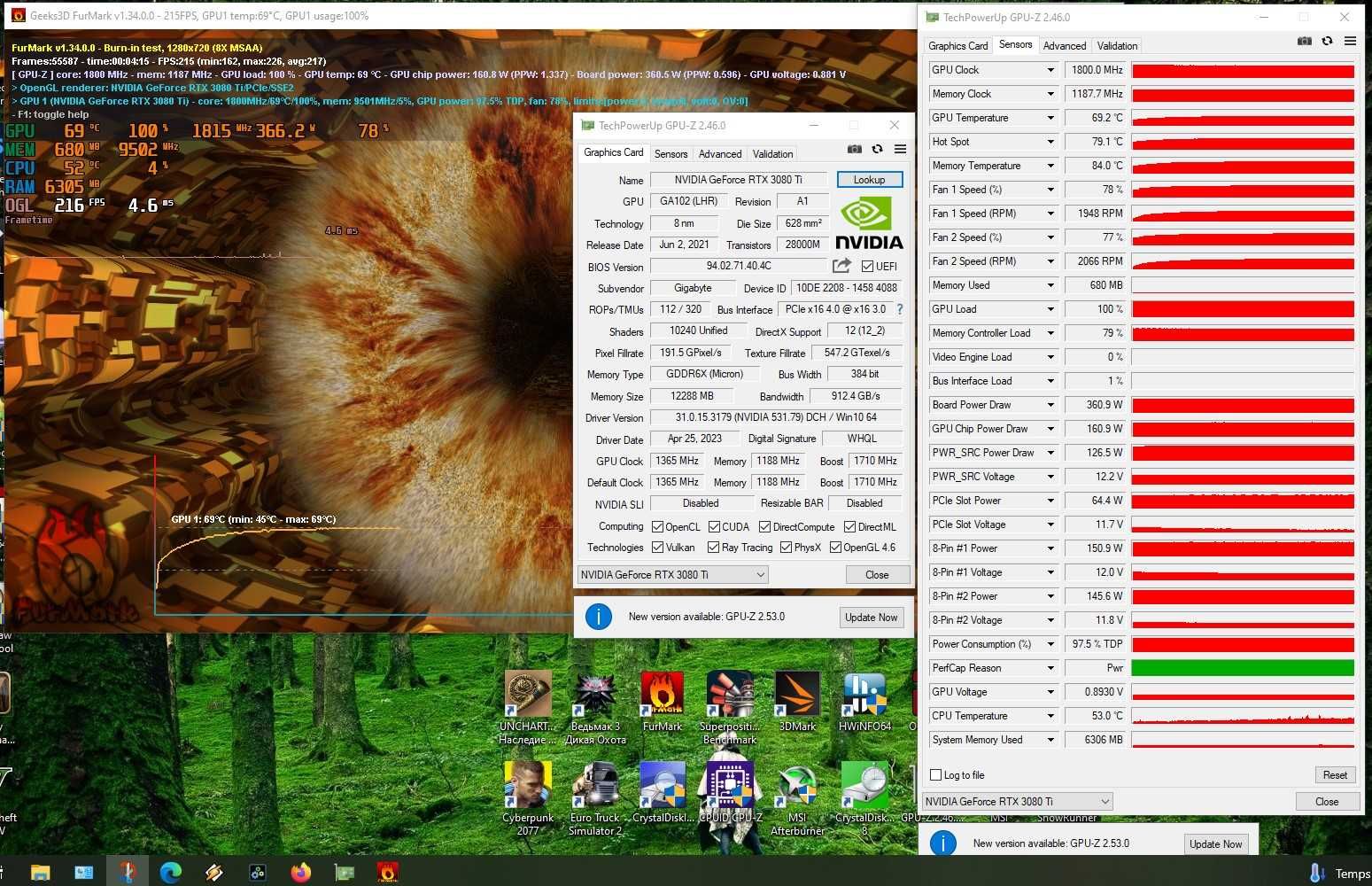
Task: Click Update Now below Sensors window
Action: tap(1215, 844)
